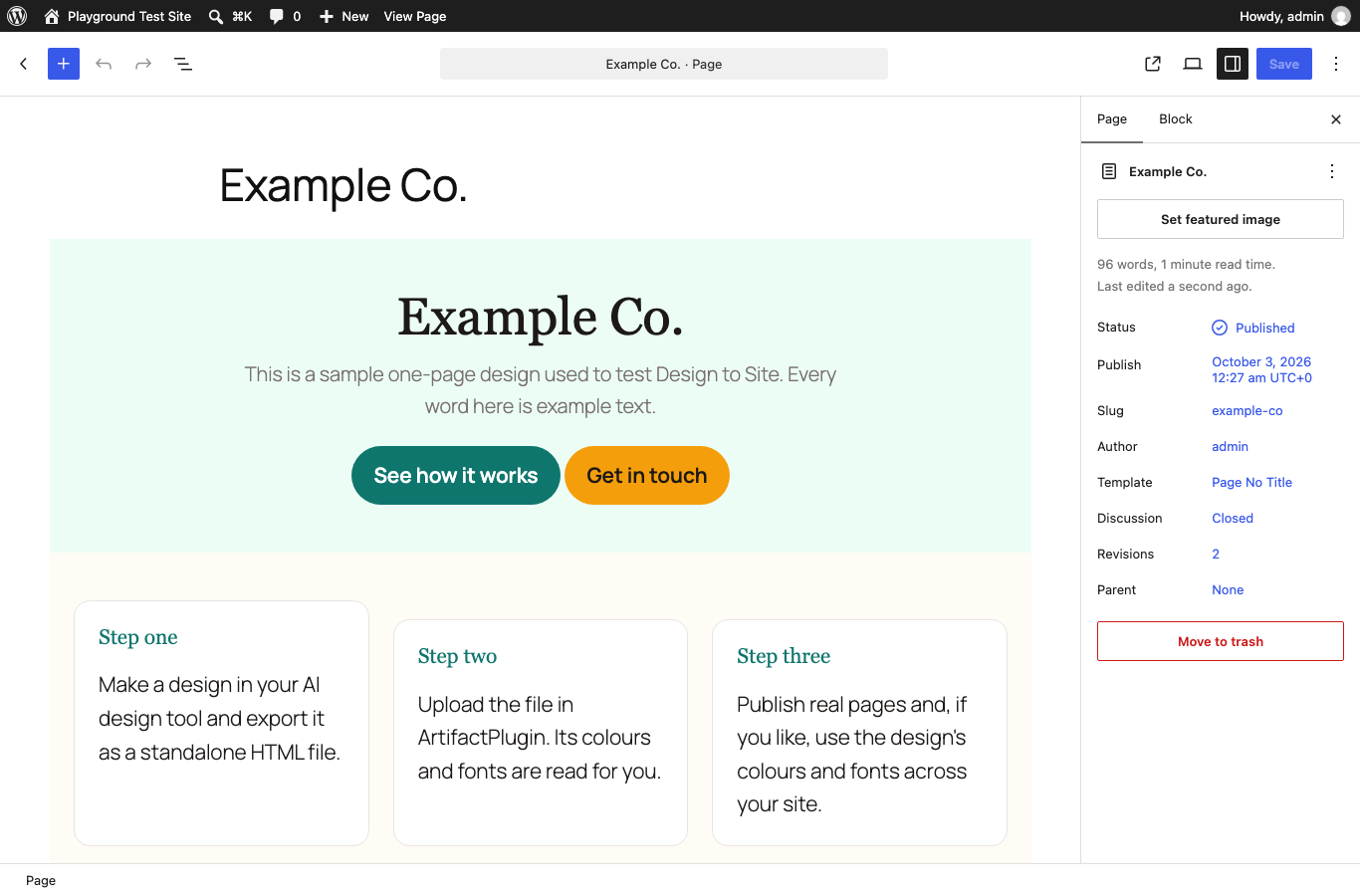1360x896 pixels.
Task: Edit the publish date October 3, 2026
Action: point(1261,369)
